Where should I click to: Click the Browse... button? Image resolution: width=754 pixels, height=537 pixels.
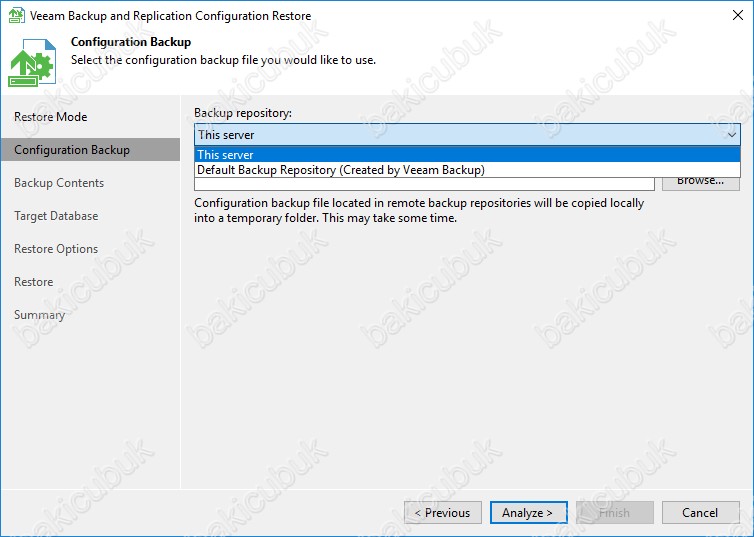701,184
